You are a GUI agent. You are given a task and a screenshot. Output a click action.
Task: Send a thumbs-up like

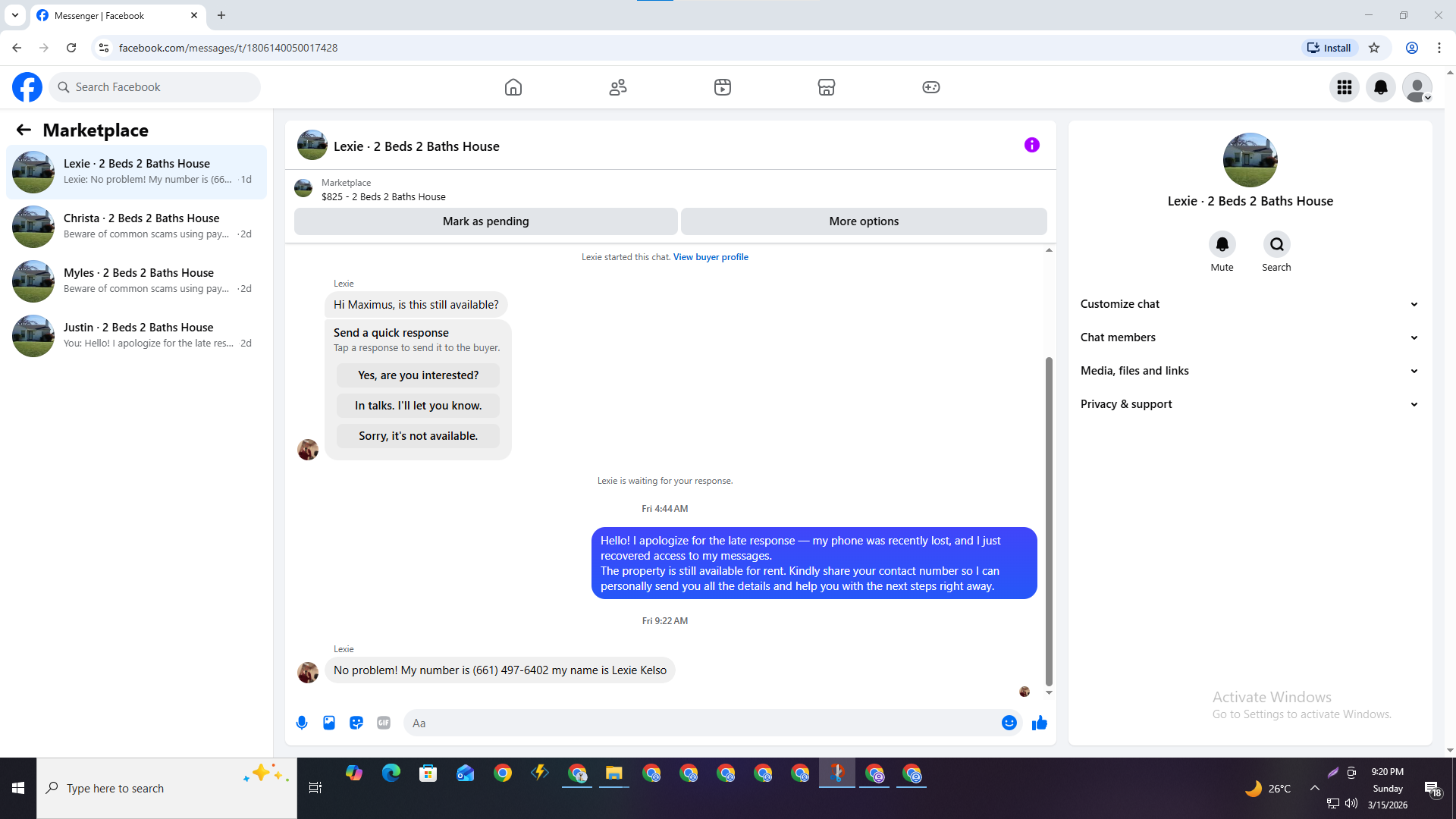coord(1040,723)
